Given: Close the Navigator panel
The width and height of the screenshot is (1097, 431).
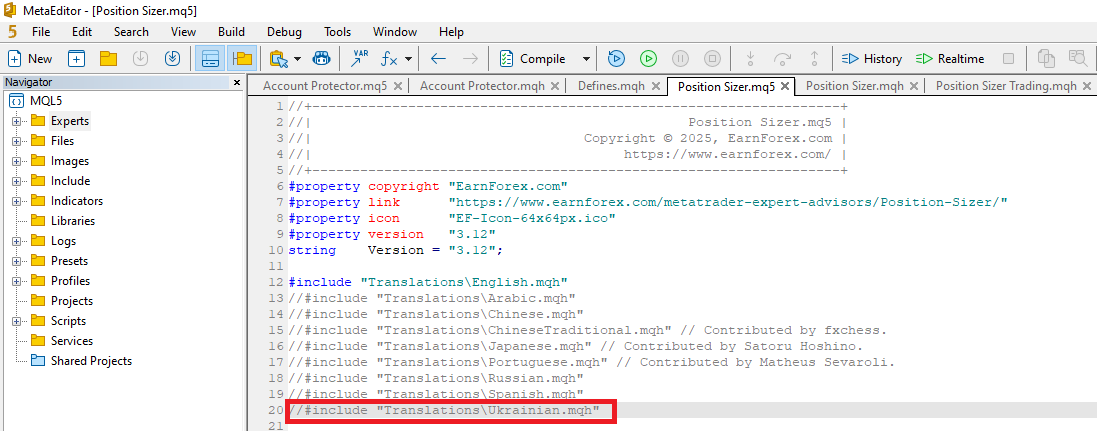Looking at the screenshot, I should [236, 83].
